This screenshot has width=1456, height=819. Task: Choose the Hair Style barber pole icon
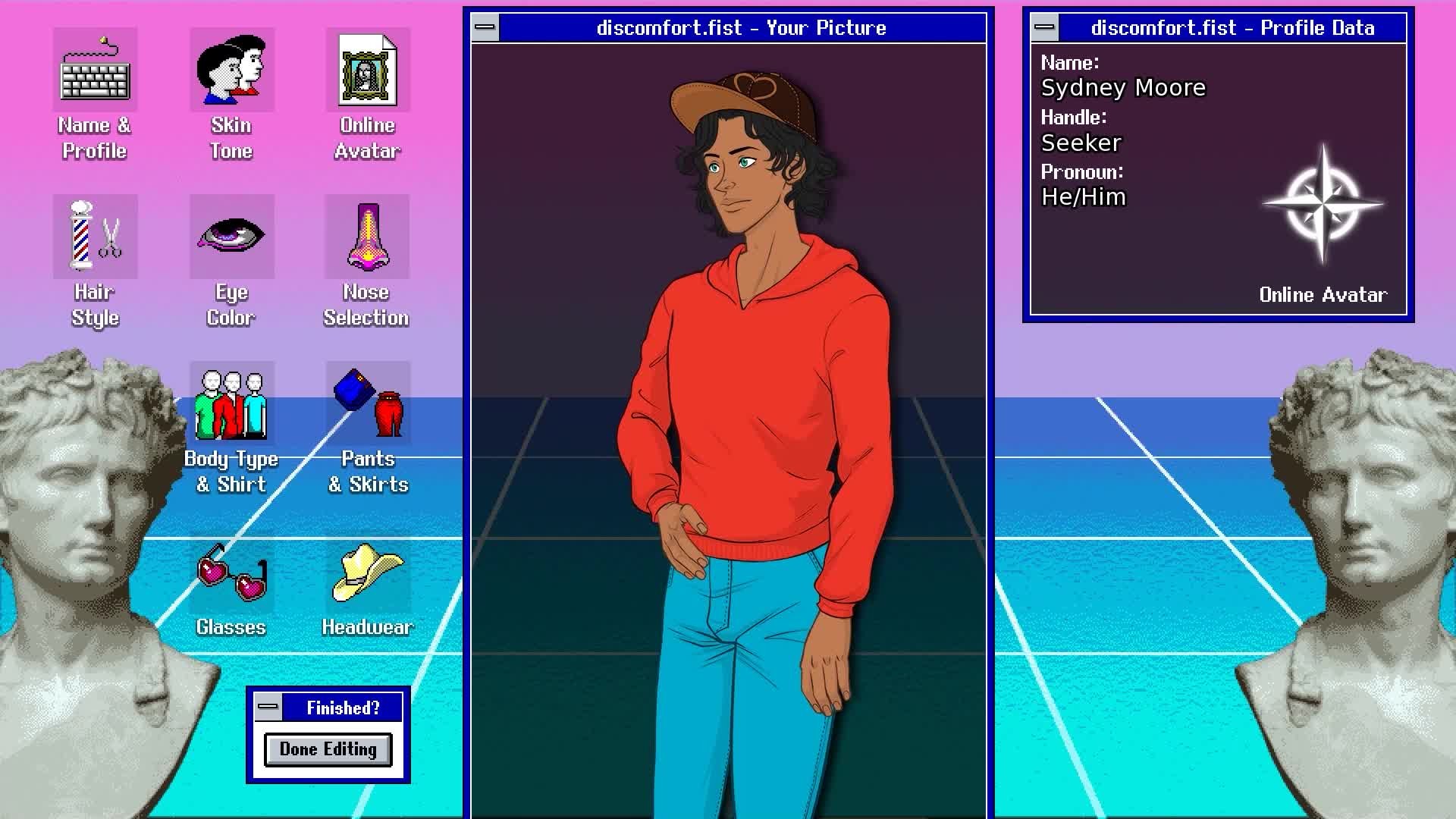pos(95,237)
